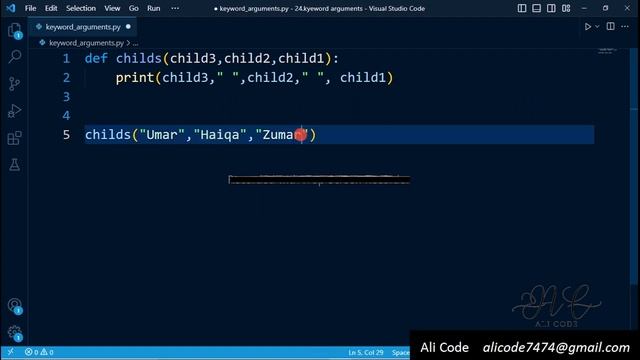Toggle Panel layout icon
This screenshot has height=360, width=640.
coord(536,8)
